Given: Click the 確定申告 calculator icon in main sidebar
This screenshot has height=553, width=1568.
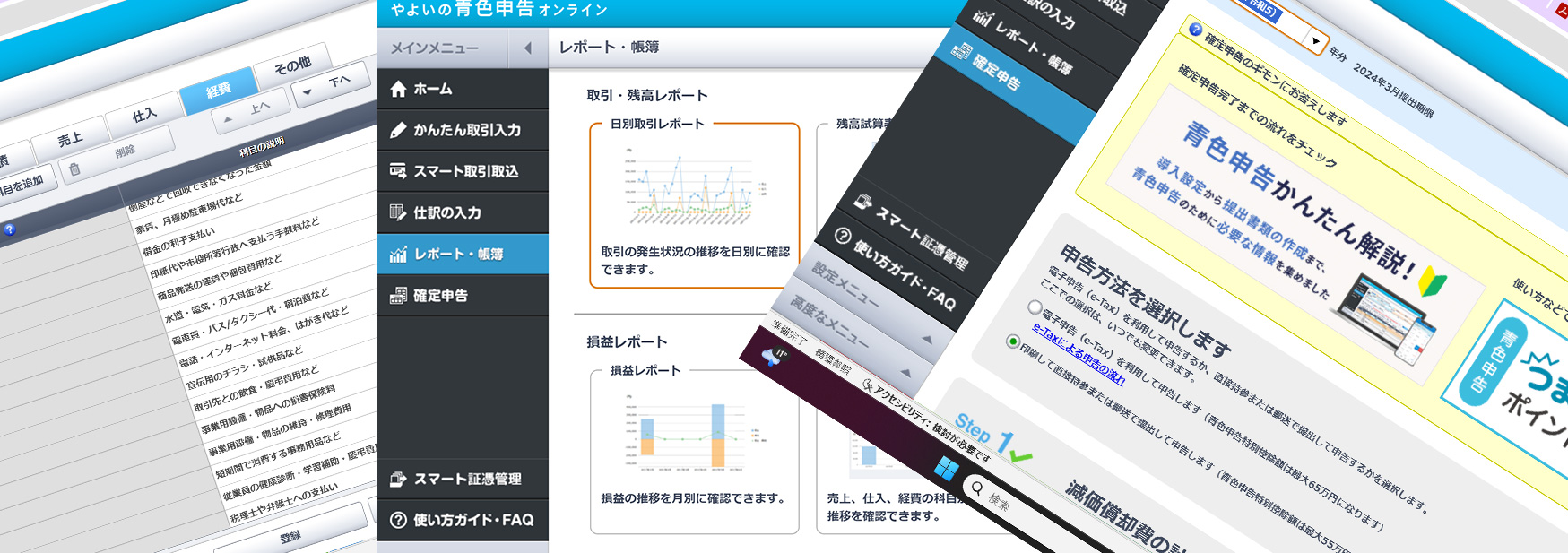Looking at the screenshot, I should (398, 296).
